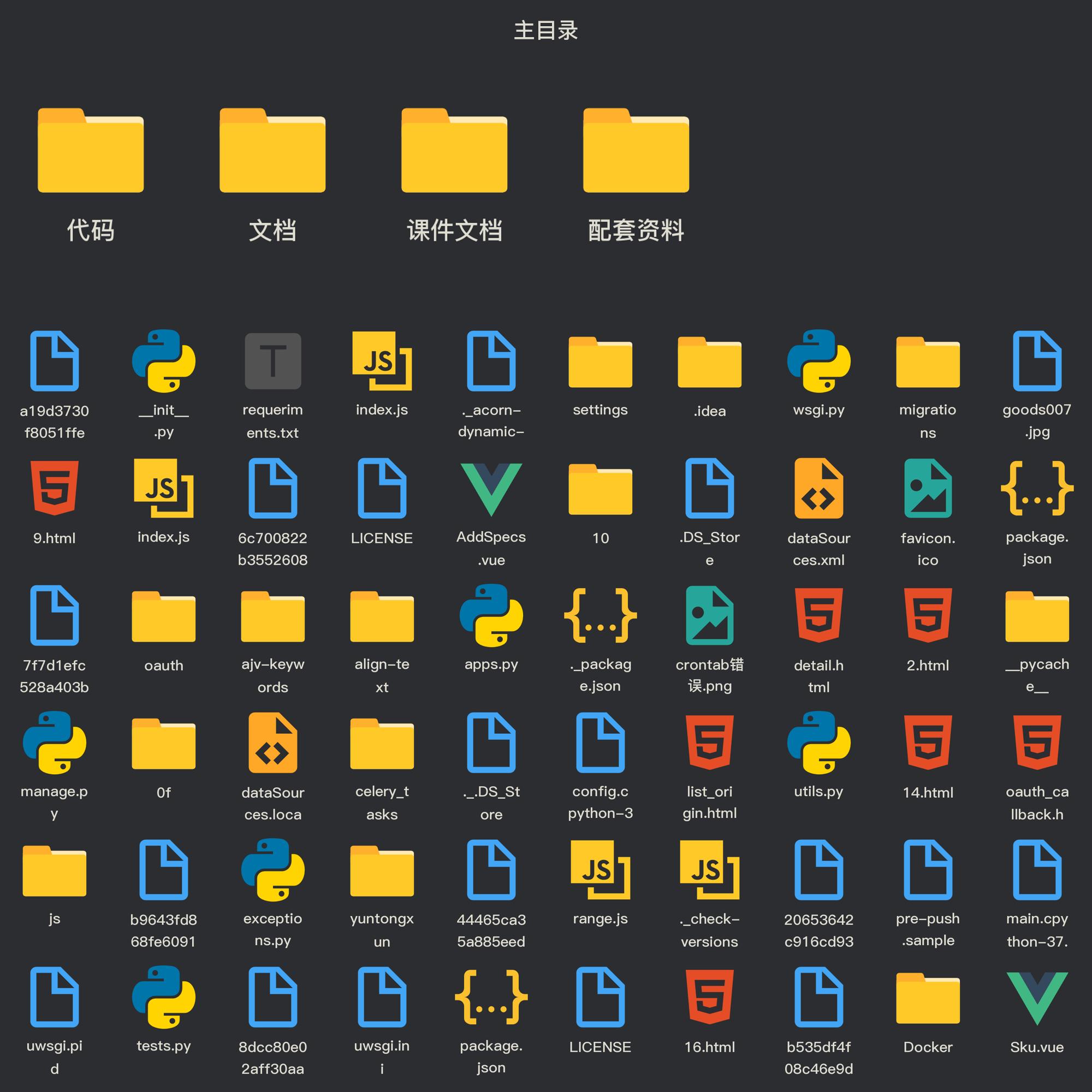Screen dimensions: 1092x1092
Task: Open the list_origin.html file icon
Action: click(710, 743)
